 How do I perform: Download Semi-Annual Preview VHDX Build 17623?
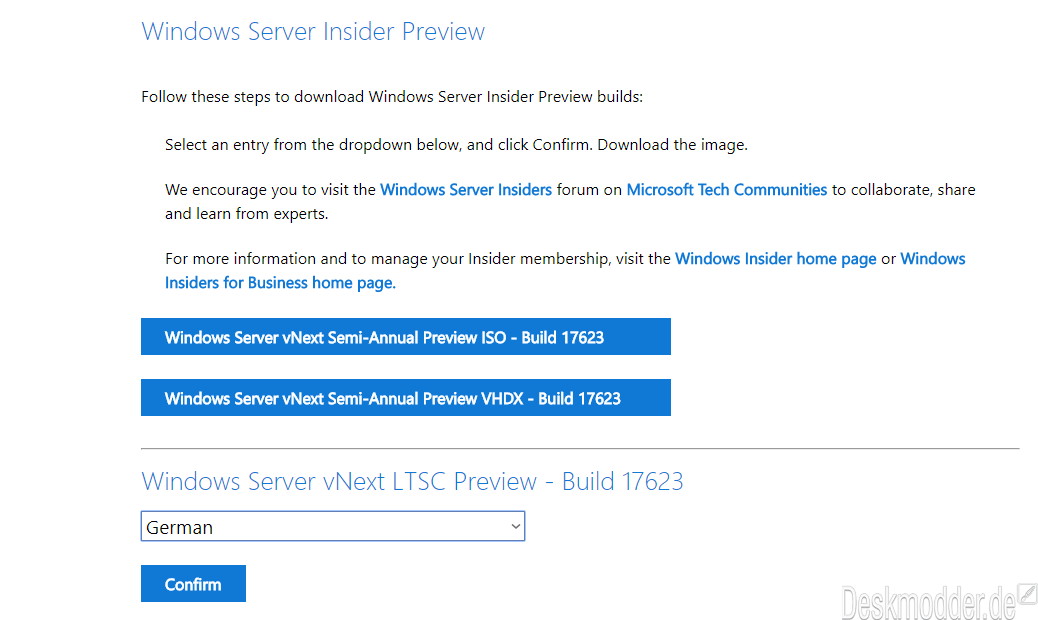(x=406, y=398)
